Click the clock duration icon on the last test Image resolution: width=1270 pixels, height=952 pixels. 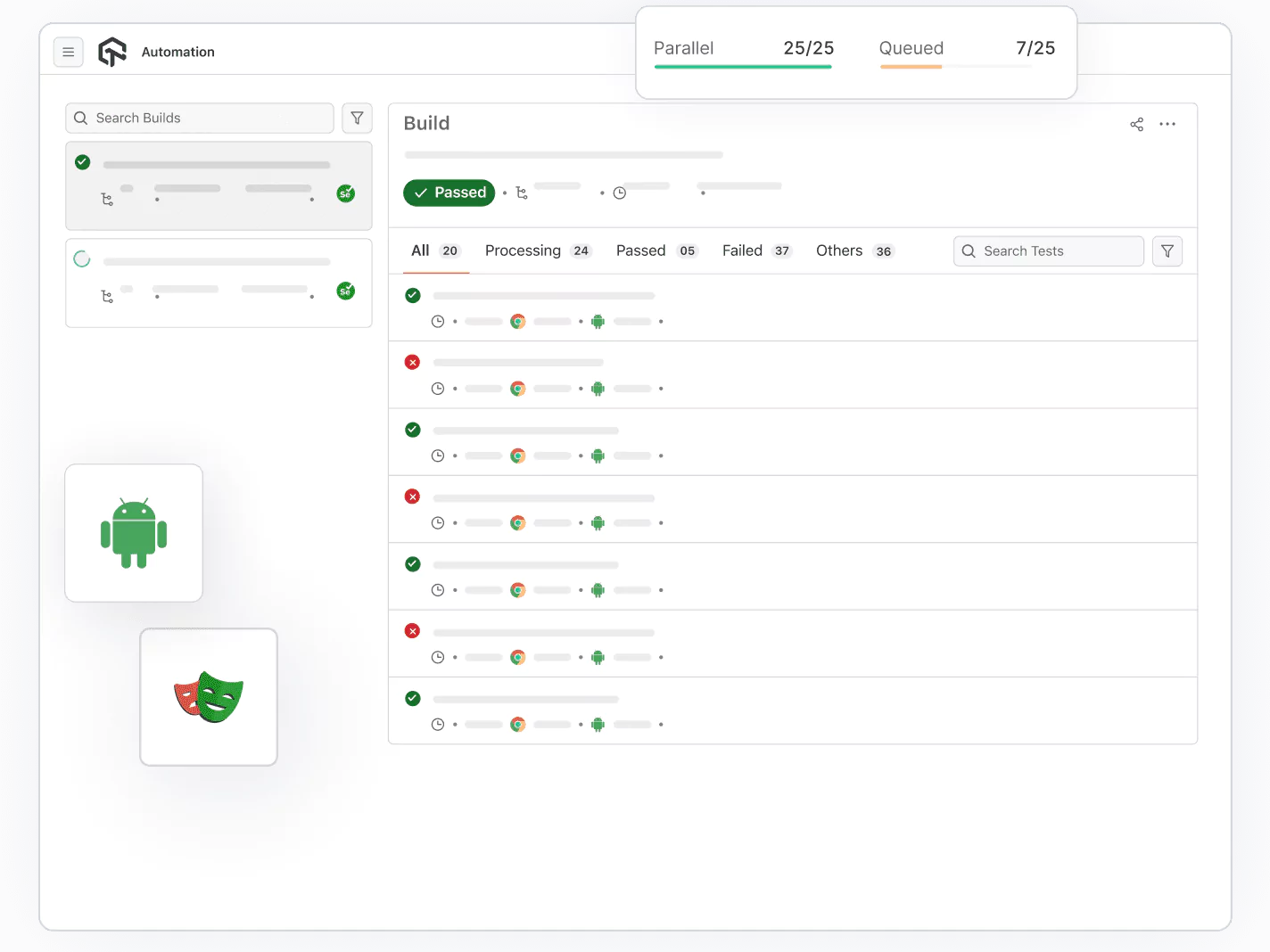[x=438, y=724]
